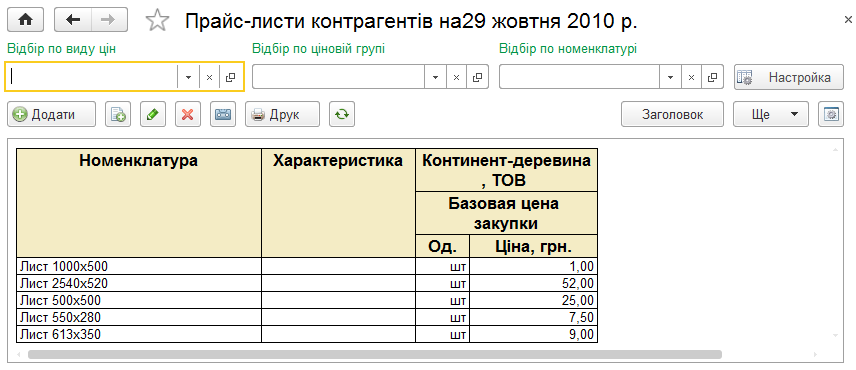Viewport: 856px width, 370px height.
Task: Click the Ціна, грн. header
Action: point(533,247)
